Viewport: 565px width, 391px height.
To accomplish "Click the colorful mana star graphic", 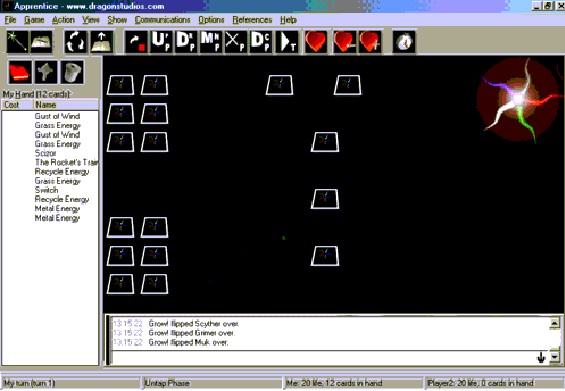I will coord(519,99).
